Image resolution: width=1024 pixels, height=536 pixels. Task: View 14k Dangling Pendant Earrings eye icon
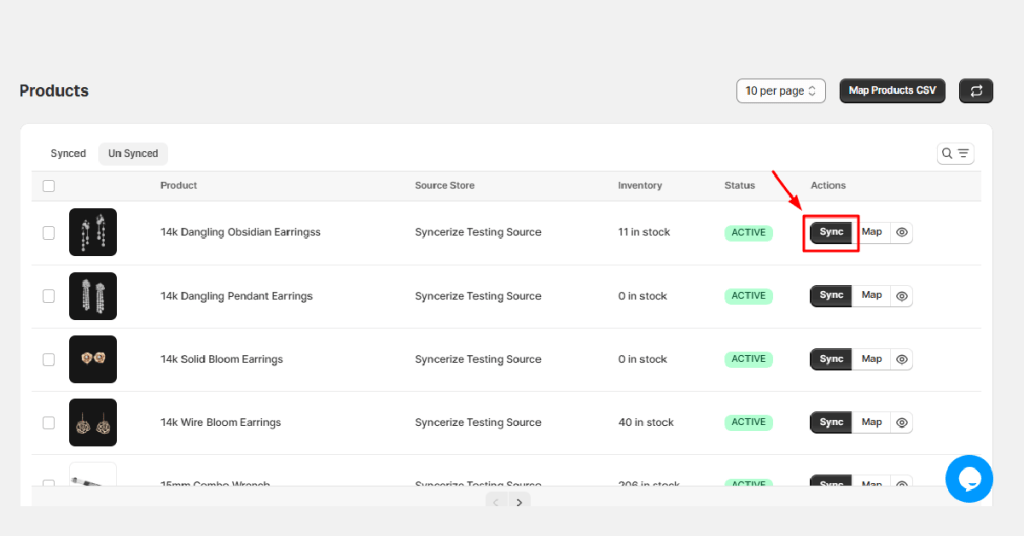pos(901,296)
